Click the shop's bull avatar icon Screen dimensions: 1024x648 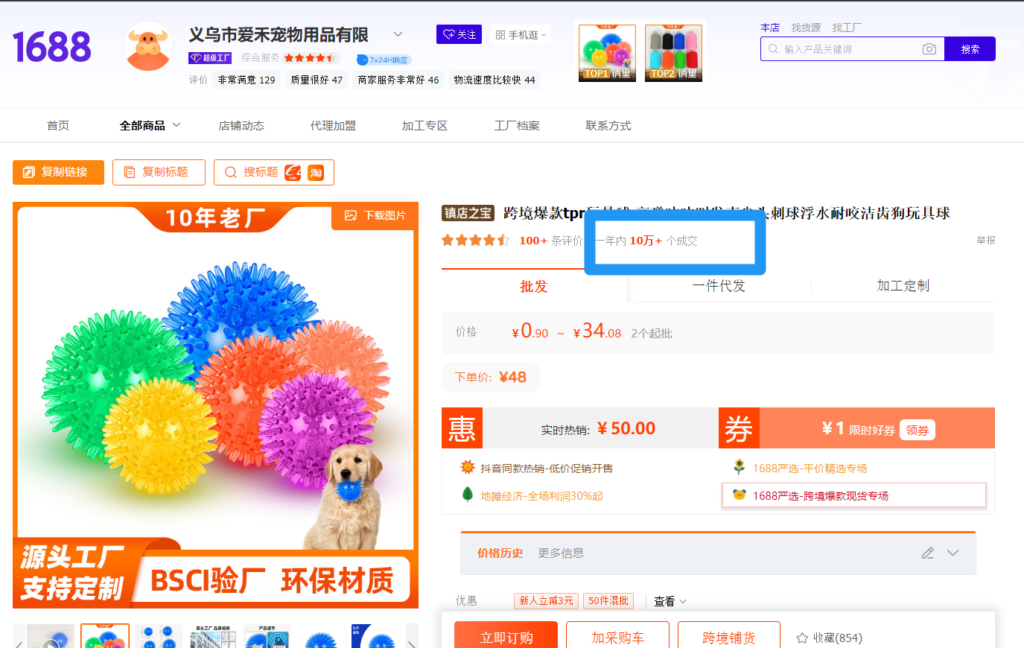tap(148, 47)
